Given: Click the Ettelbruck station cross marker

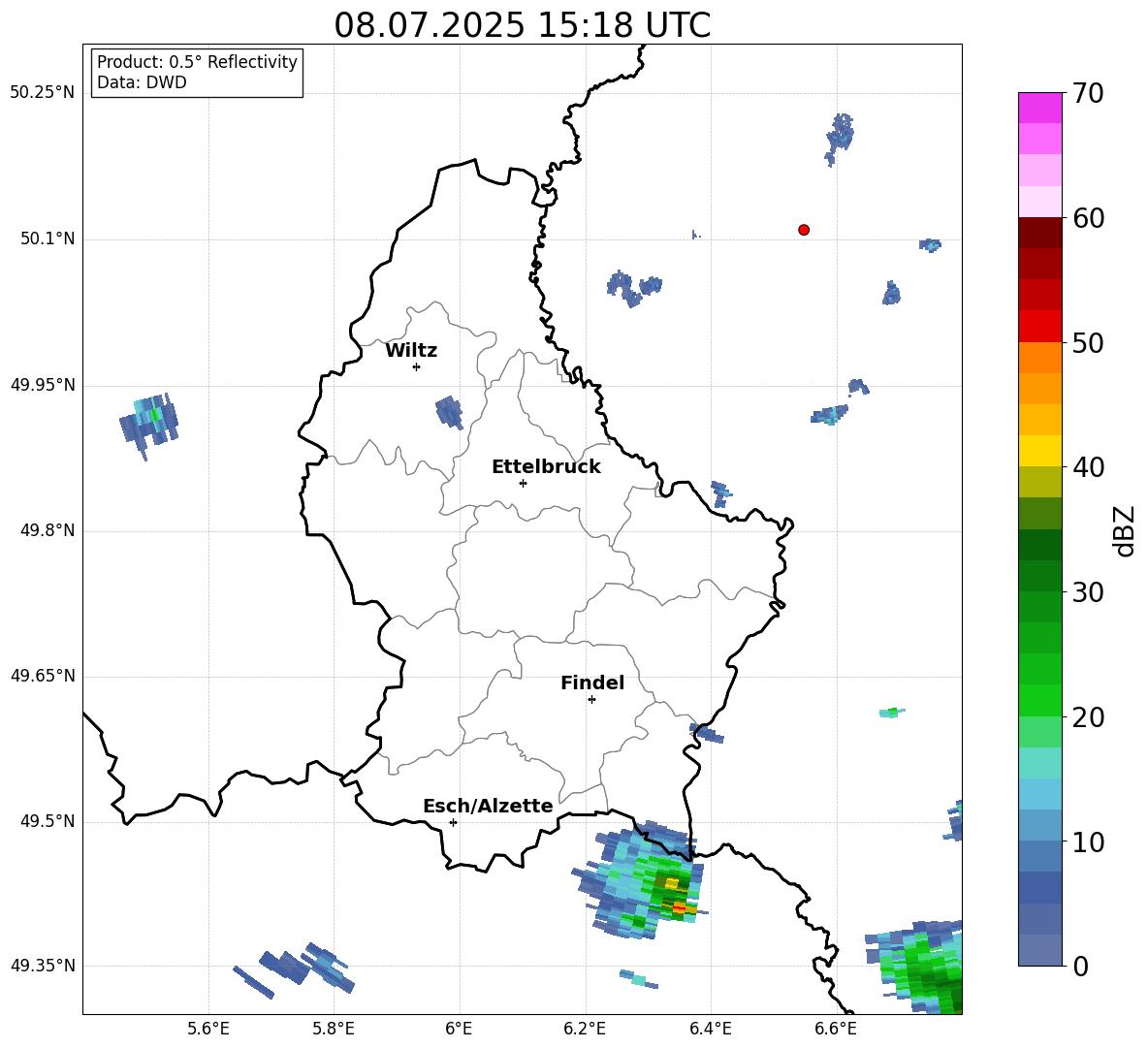Looking at the screenshot, I should pos(523,483).
